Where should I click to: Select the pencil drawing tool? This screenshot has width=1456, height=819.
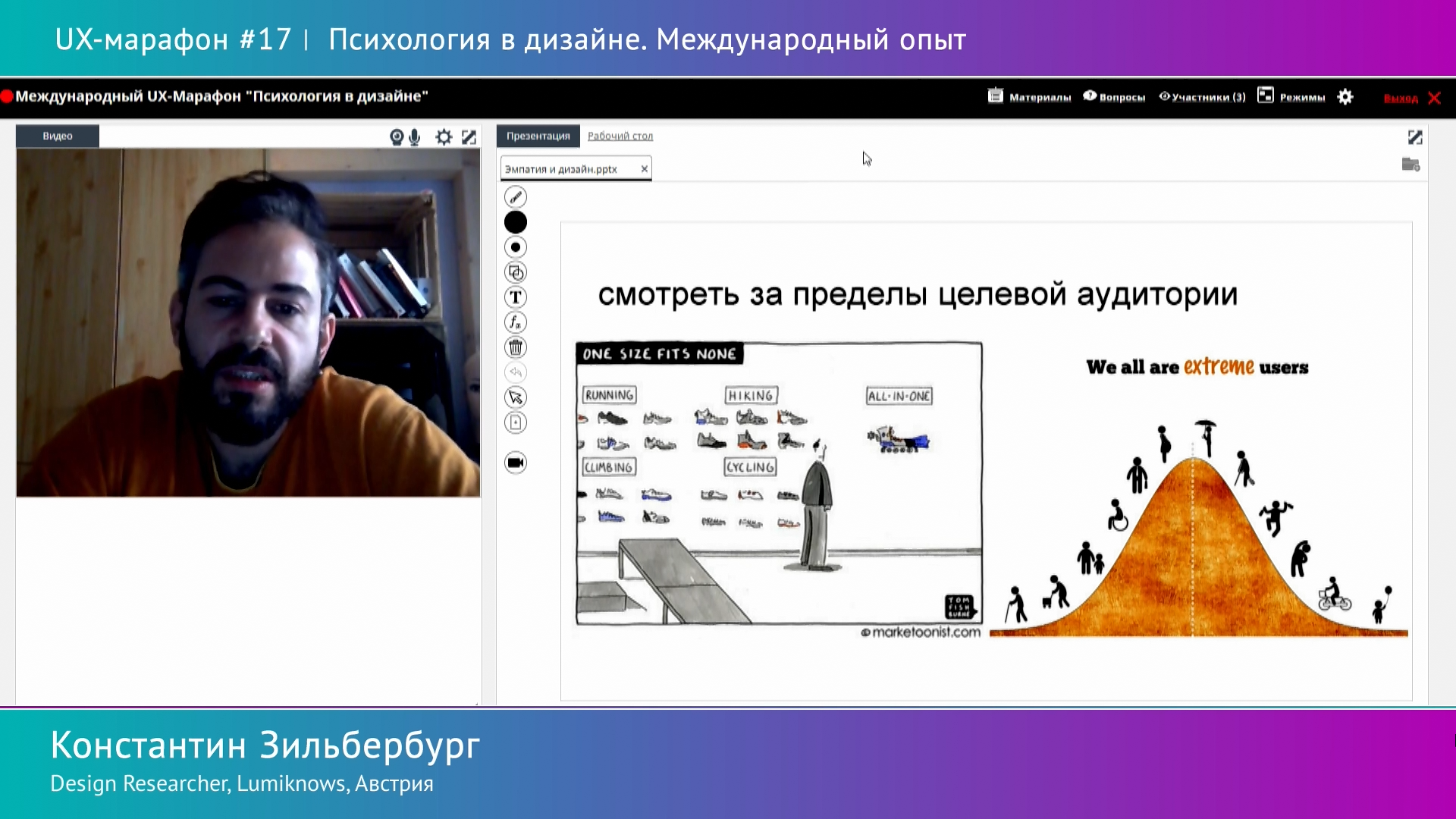(516, 197)
